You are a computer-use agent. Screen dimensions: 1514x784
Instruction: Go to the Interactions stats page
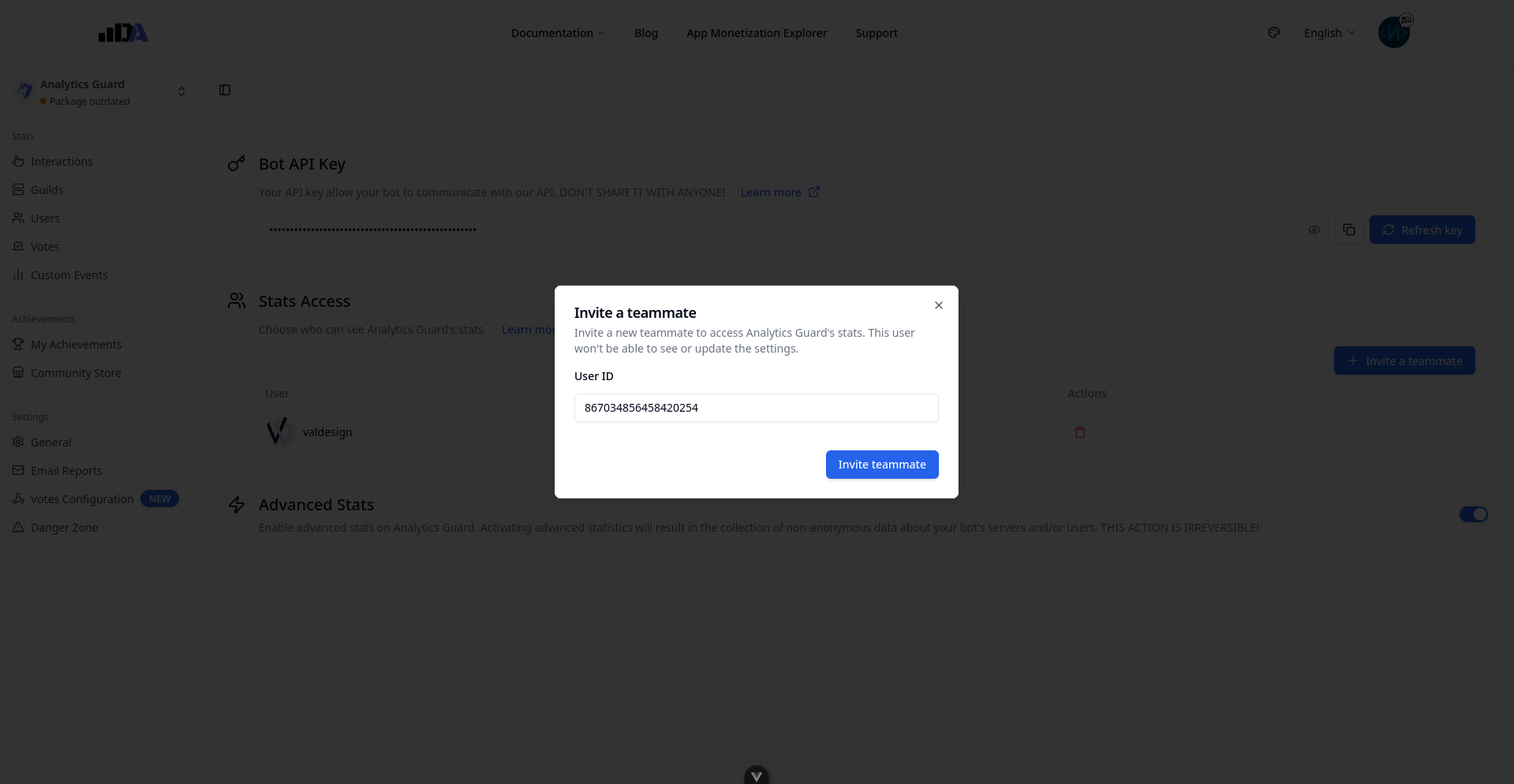click(62, 162)
